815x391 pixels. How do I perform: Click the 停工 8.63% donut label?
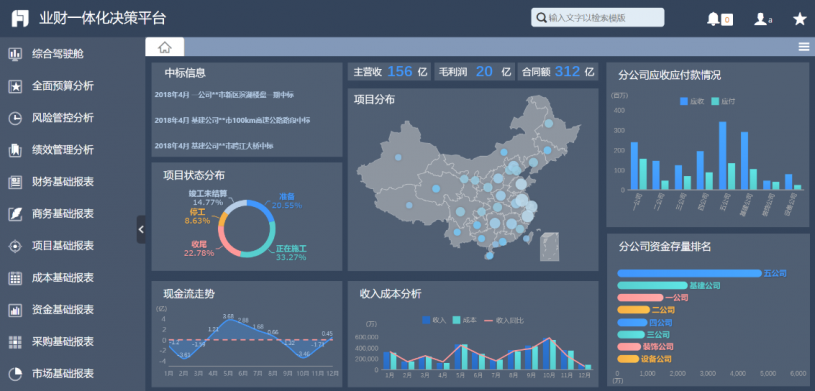[x=197, y=216]
